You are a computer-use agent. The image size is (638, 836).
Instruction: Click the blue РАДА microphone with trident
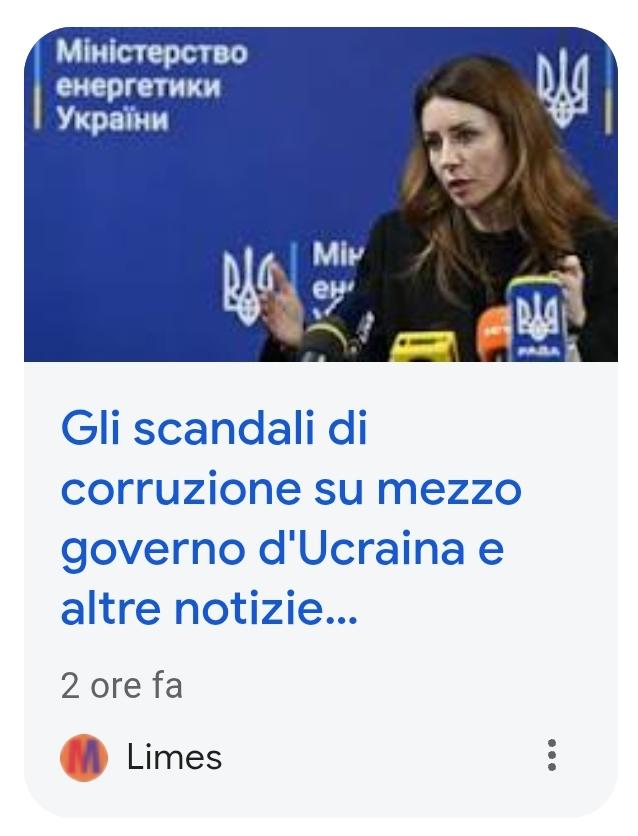pyautogui.click(x=535, y=319)
